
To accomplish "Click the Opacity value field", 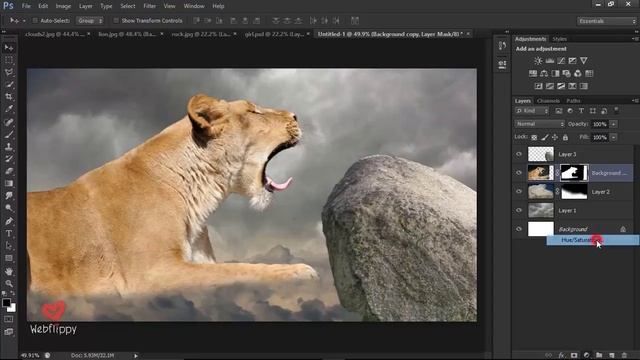I will (x=600, y=124).
